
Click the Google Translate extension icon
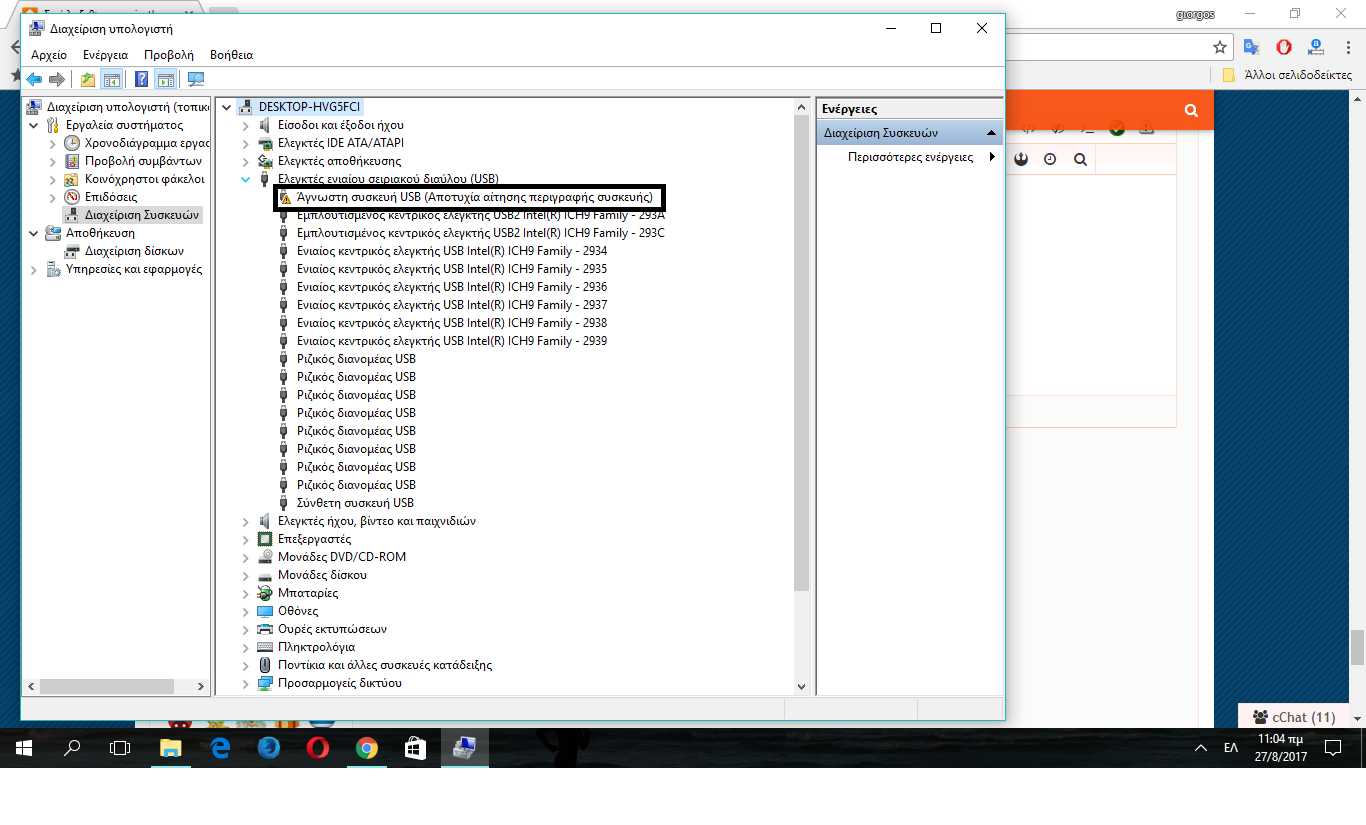coord(1251,47)
